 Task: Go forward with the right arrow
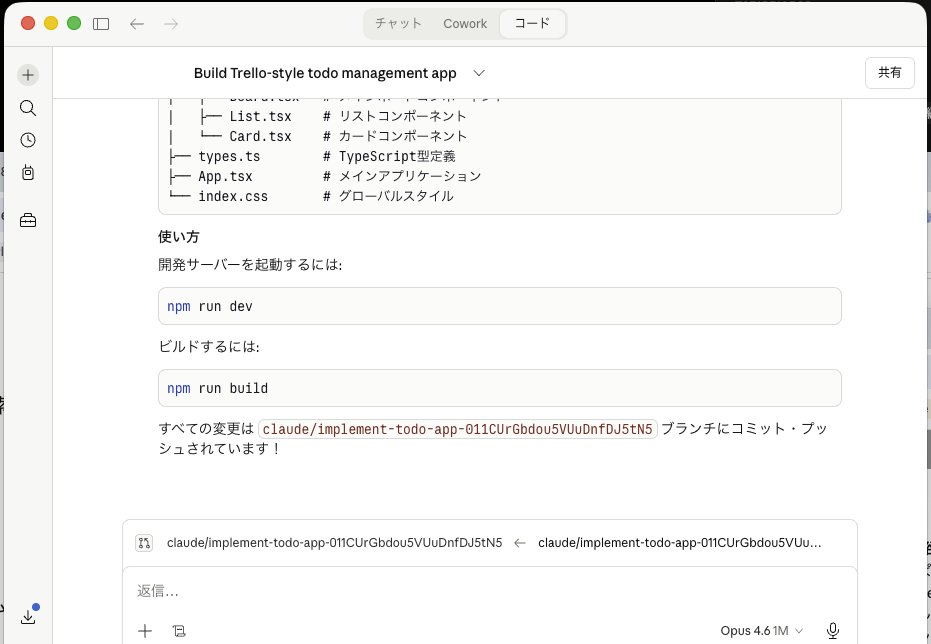point(171,24)
